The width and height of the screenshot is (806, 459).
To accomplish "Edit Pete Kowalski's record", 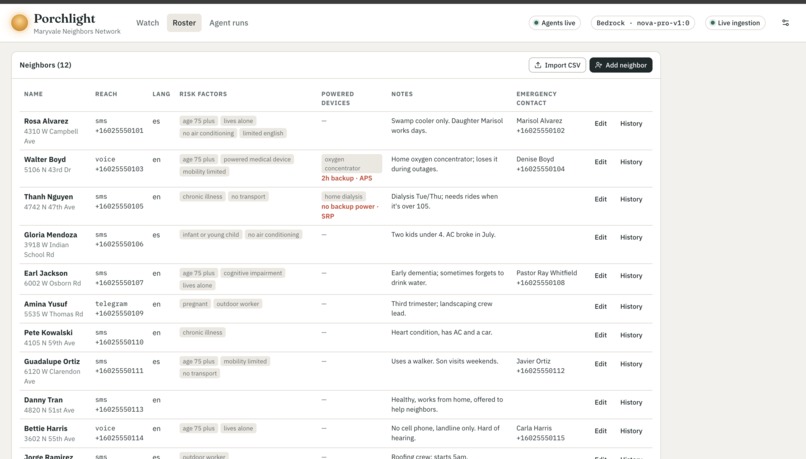I will [x=600, y=335].
